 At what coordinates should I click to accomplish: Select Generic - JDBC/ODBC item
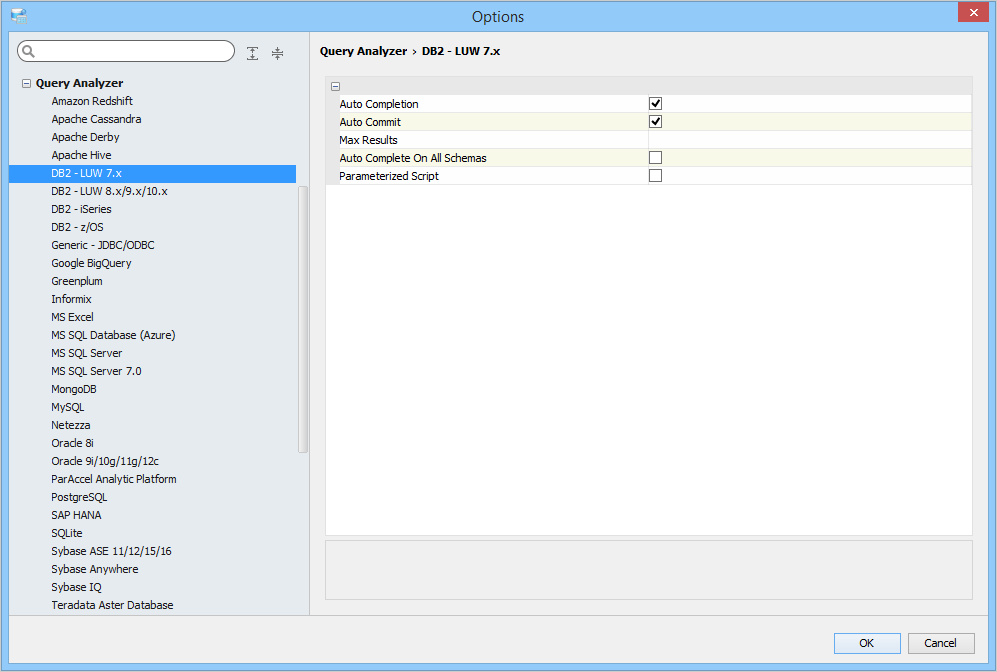point(102,245)
